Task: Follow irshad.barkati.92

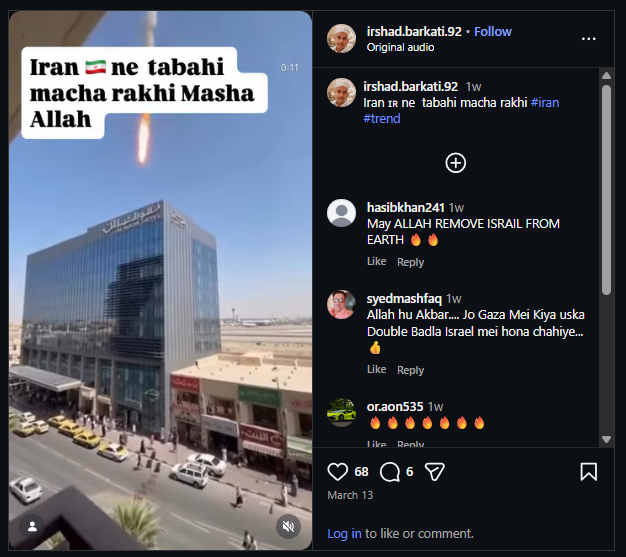Action: [493, 32]
